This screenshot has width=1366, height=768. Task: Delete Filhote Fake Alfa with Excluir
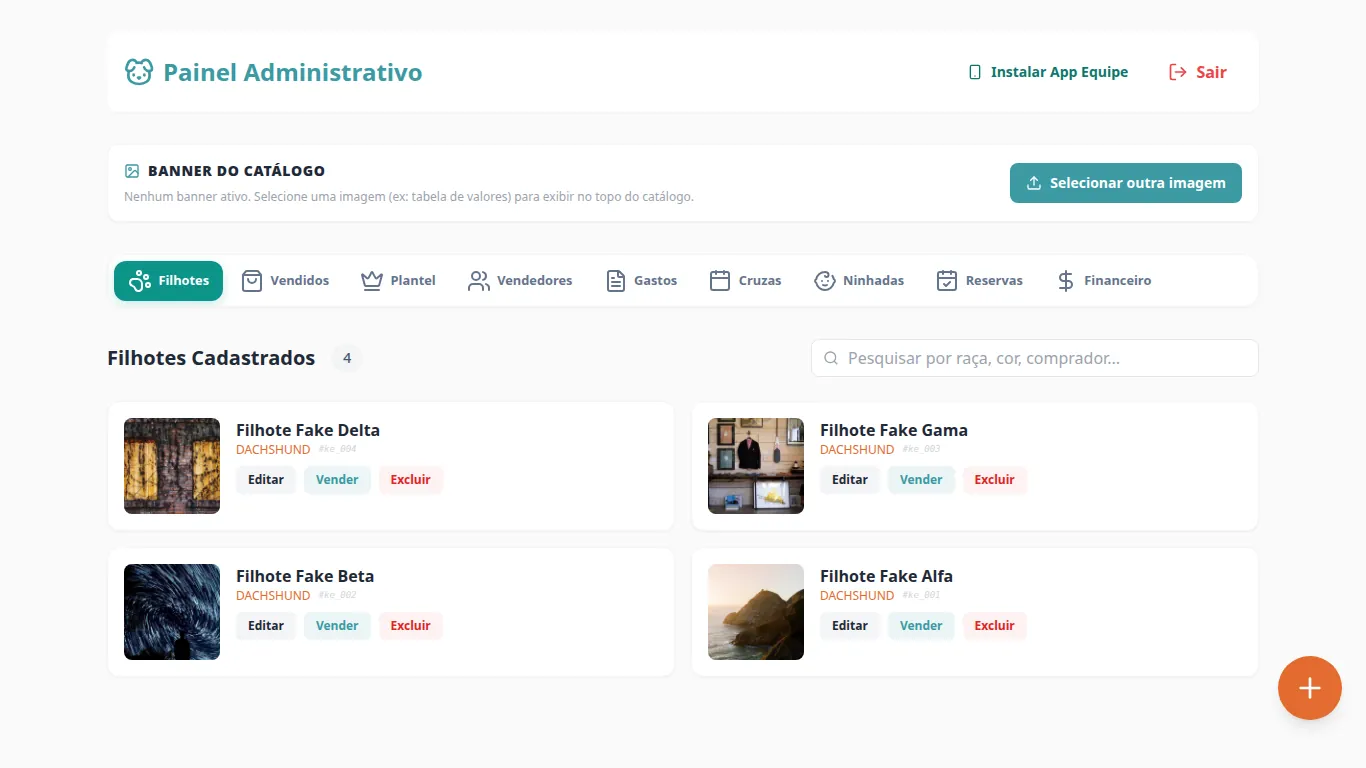[995, 626]
